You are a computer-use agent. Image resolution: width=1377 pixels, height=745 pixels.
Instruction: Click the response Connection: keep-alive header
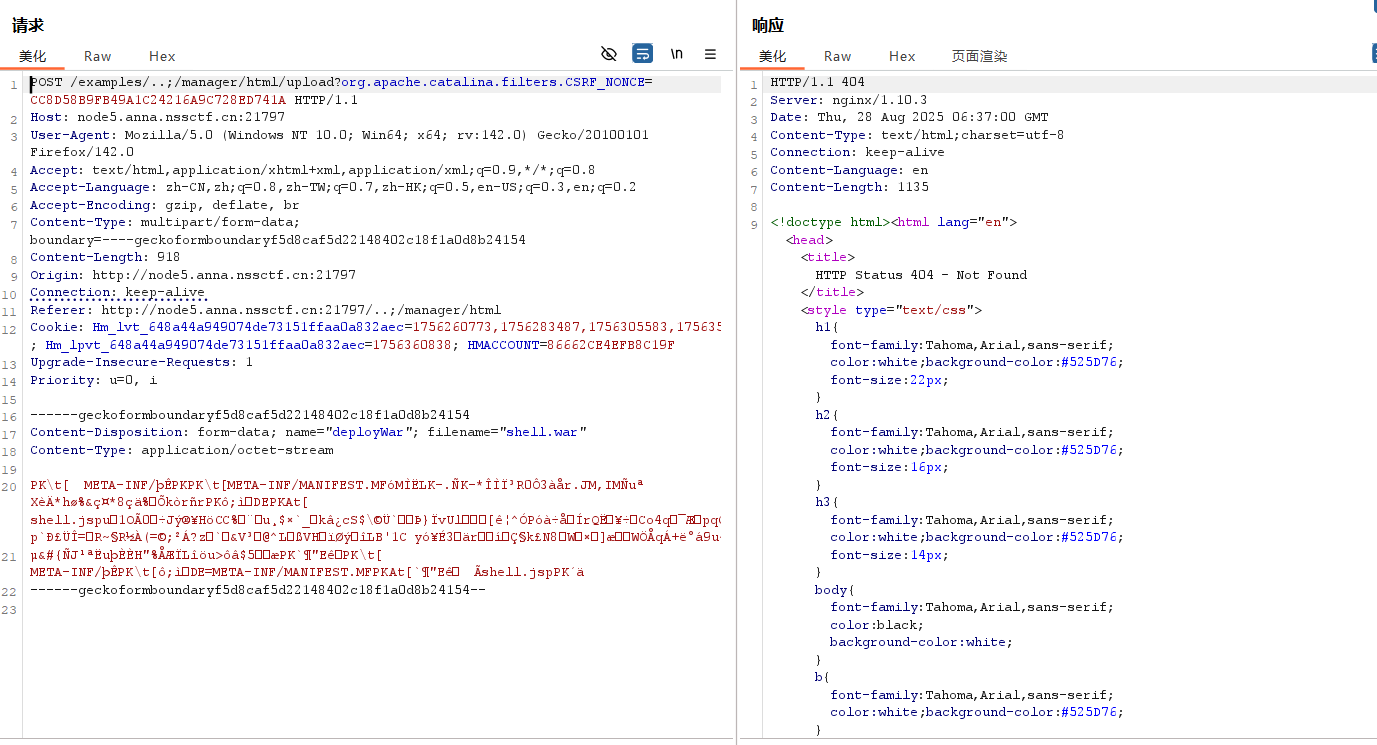pos(857,152)
